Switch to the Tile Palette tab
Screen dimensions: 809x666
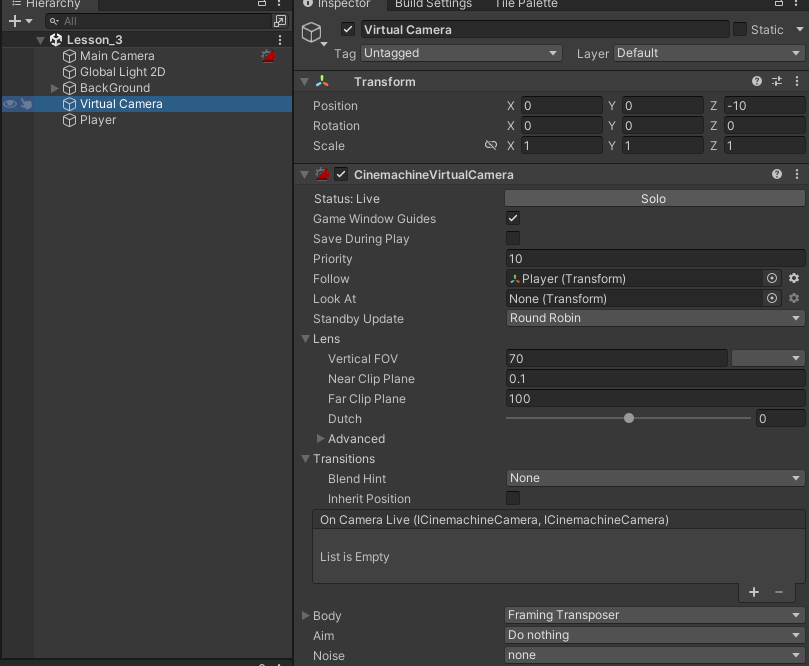526,4
